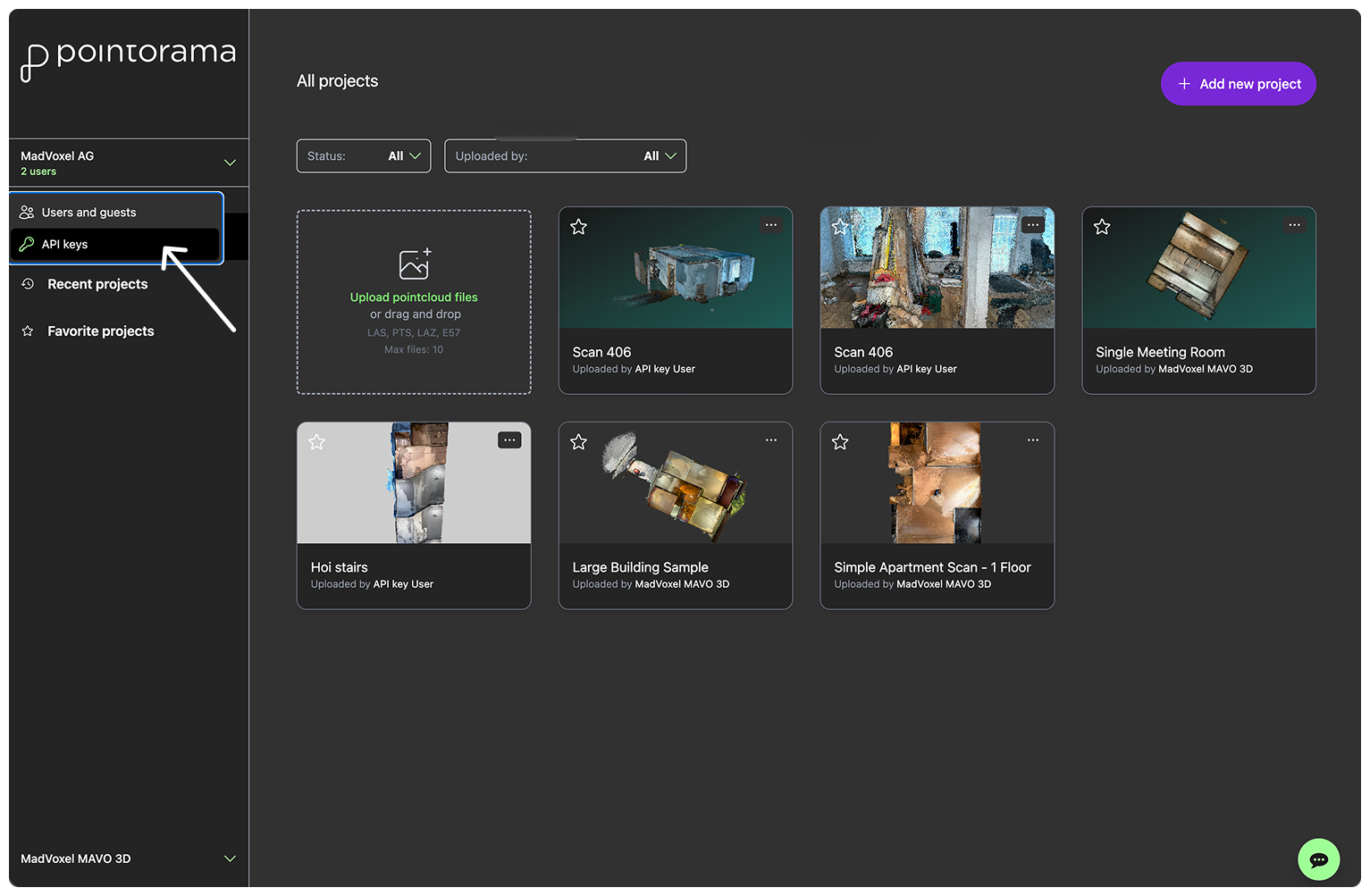This screenshot has width=1370, height=896.
Task: Favorite the Single Meeting Room project
Action: pos(1102,227)
